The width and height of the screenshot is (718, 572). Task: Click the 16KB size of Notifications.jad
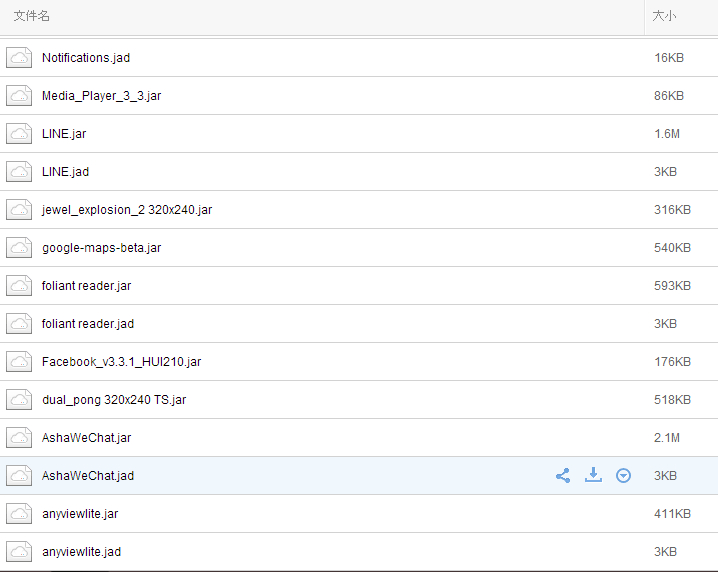pos(669,58)
